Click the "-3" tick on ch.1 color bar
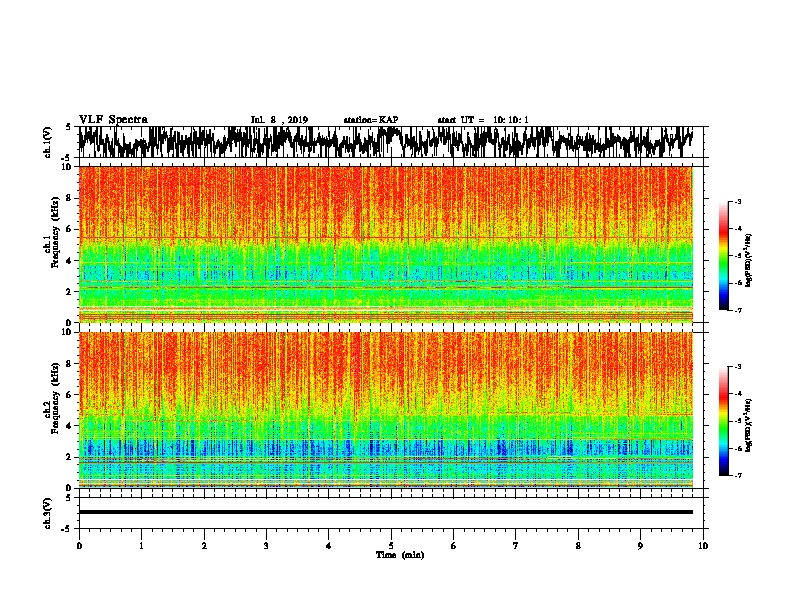The width and height of the screenshot is (792, 612). (737, 202)
